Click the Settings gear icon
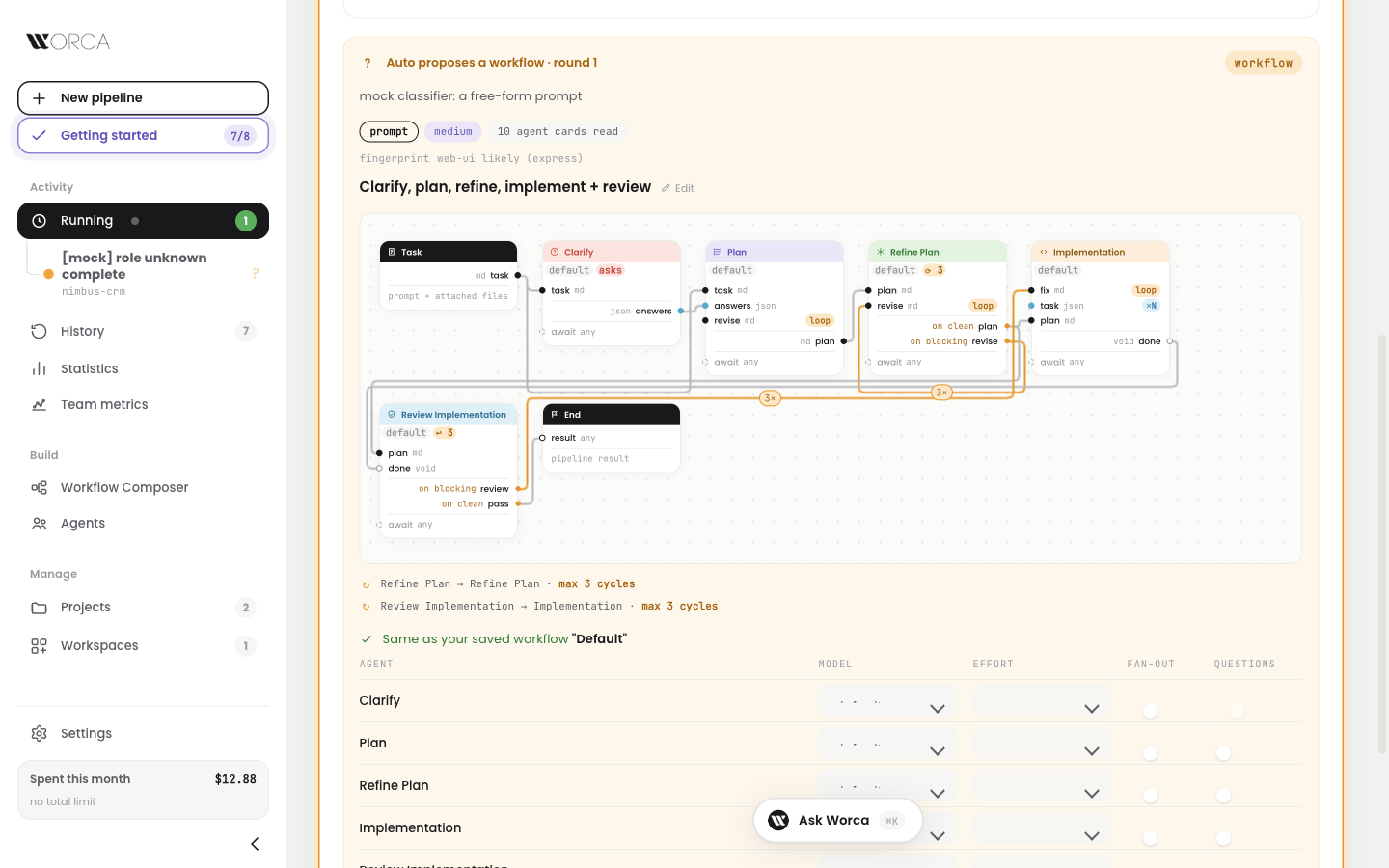Screen dimensions: 1389x868 tap(39, 734)
